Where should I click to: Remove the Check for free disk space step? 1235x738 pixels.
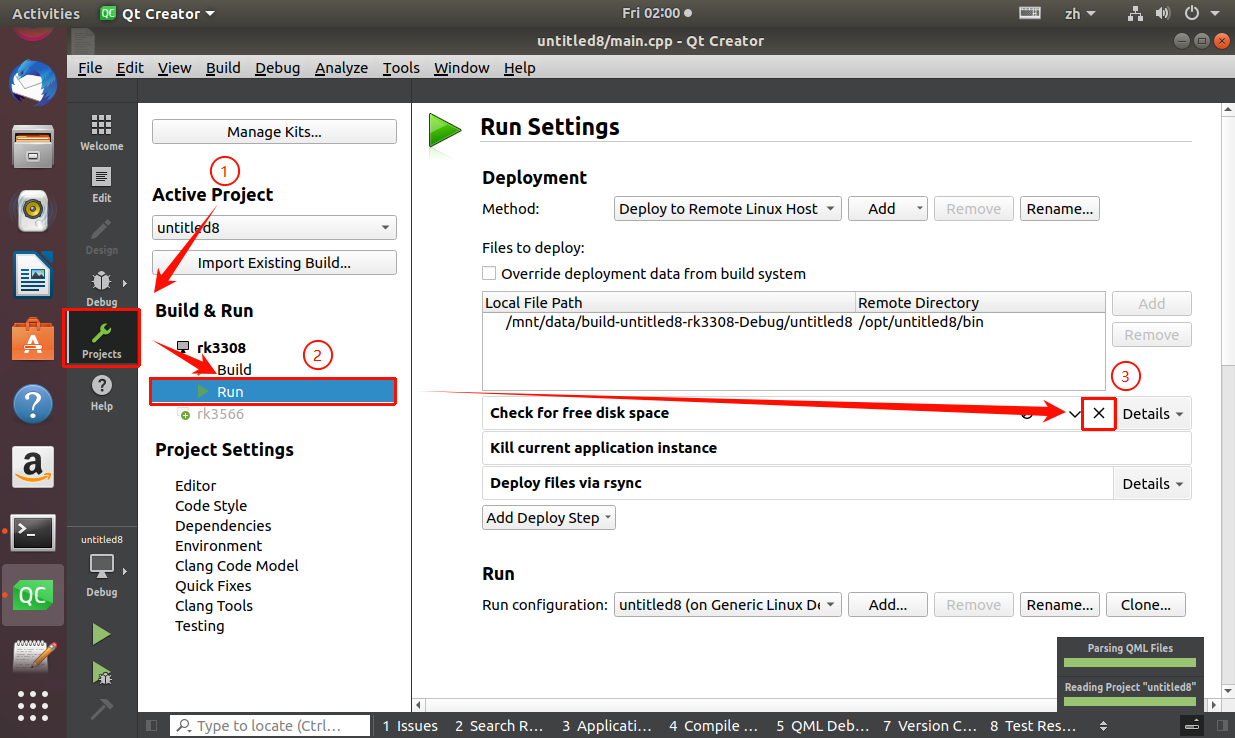[1098, 413]
